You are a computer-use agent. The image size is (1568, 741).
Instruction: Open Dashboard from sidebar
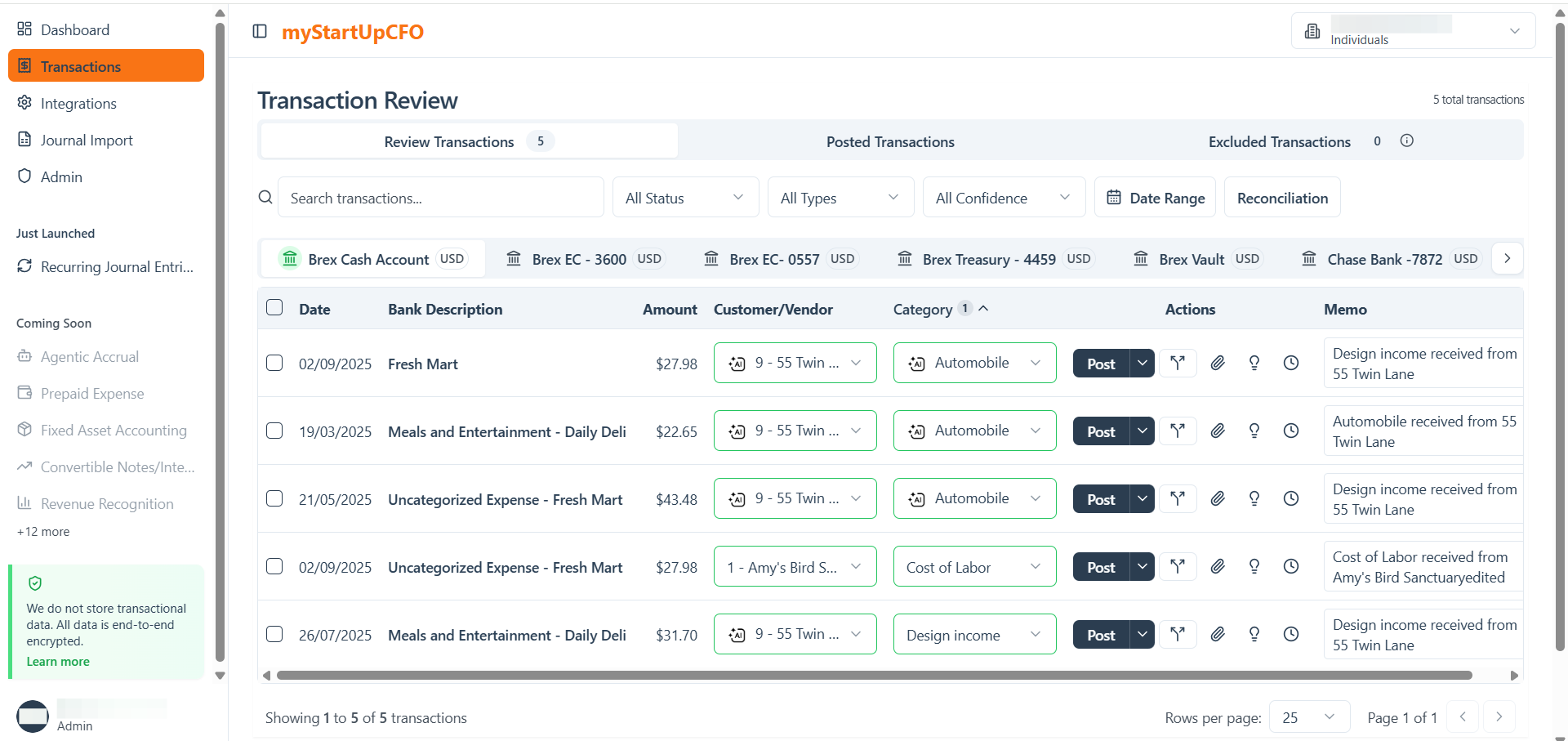pos(106,29)
